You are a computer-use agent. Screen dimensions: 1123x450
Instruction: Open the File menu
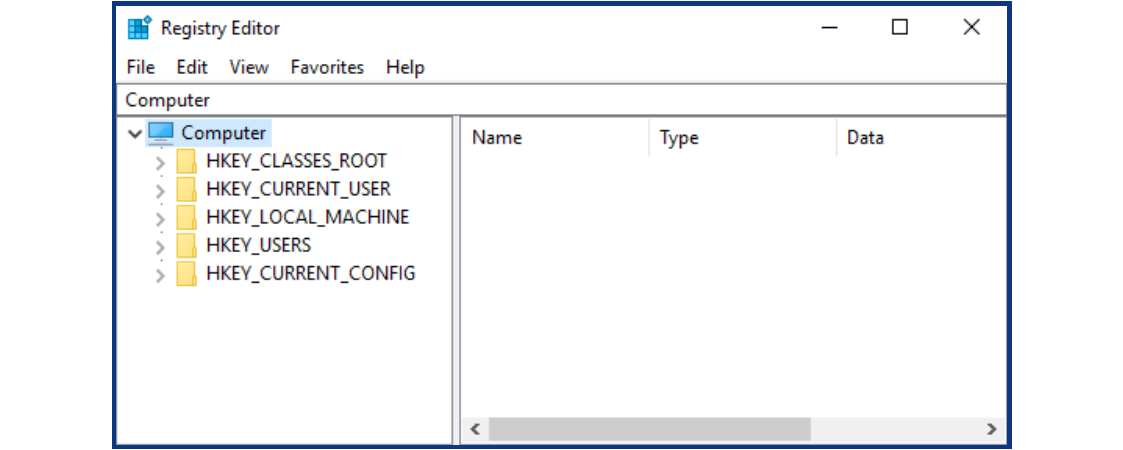(x=140, y=67)
